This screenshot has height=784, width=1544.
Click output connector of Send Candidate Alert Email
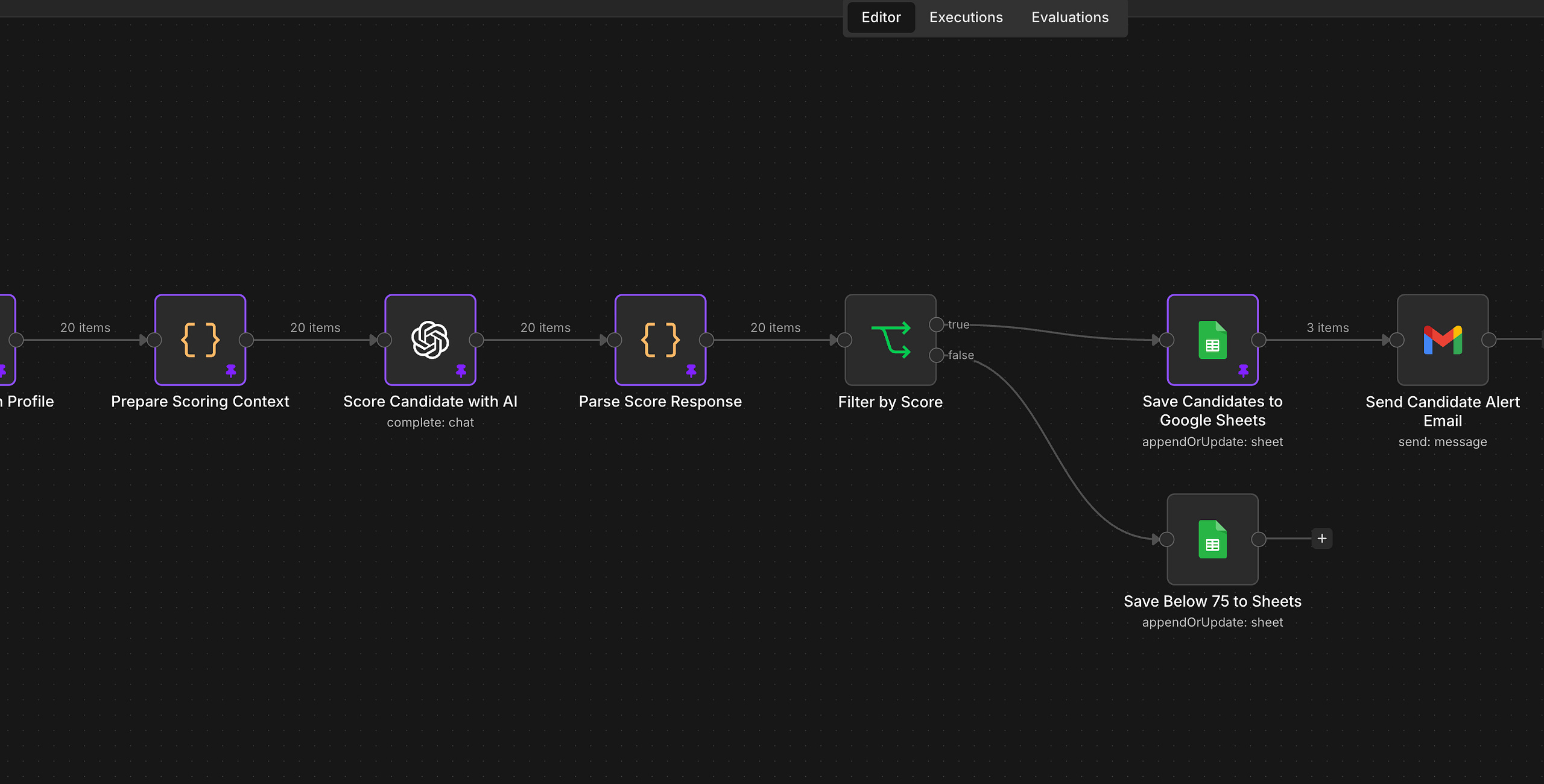coord(1489,340)
